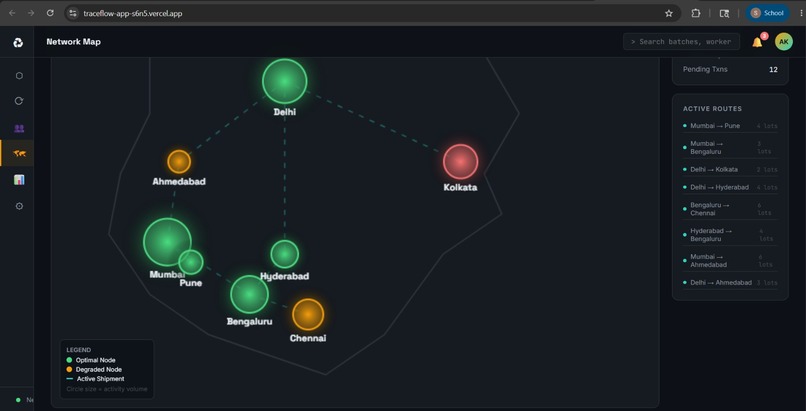The width and height of the screenshot is (806, 411).
Task: Click the Delhi → Hyderabad route row
Action: coord(730,188)
